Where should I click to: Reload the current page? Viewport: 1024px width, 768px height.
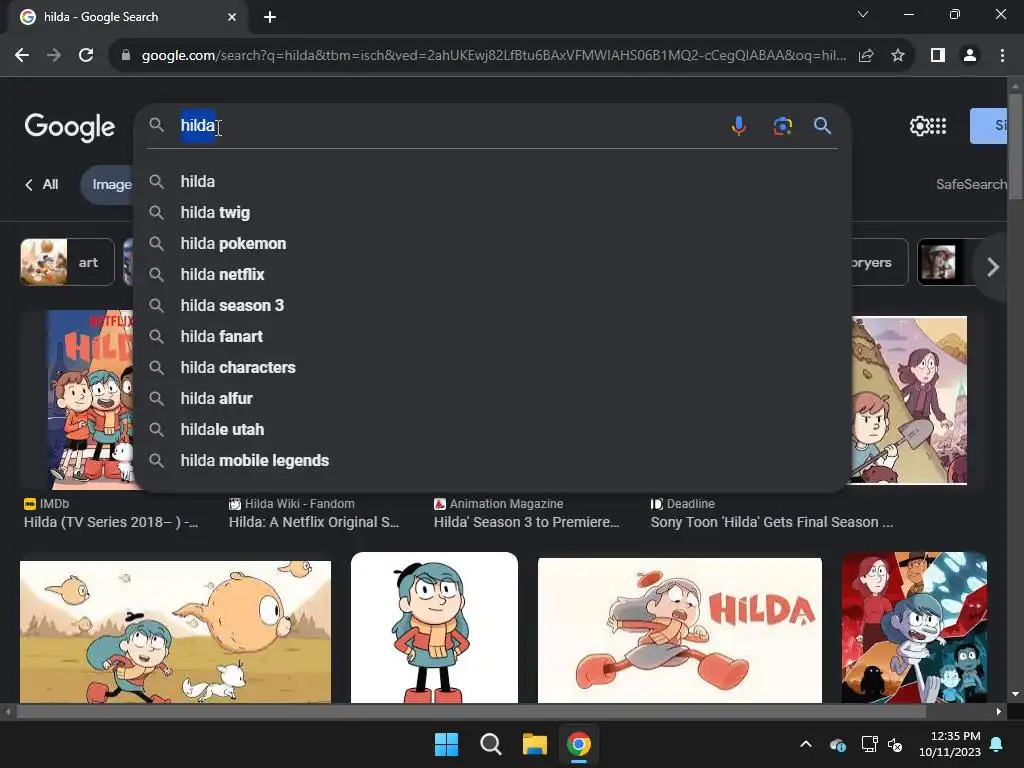(86, 56)
